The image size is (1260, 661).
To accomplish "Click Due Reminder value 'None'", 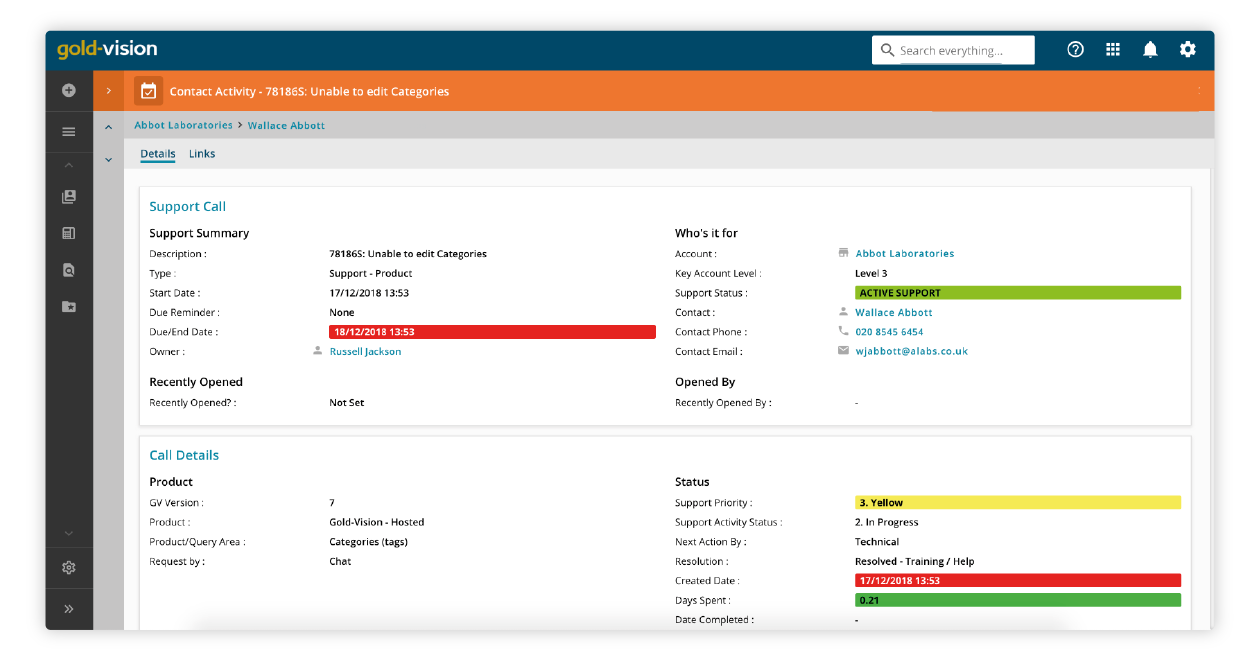I will click(342, 313).
